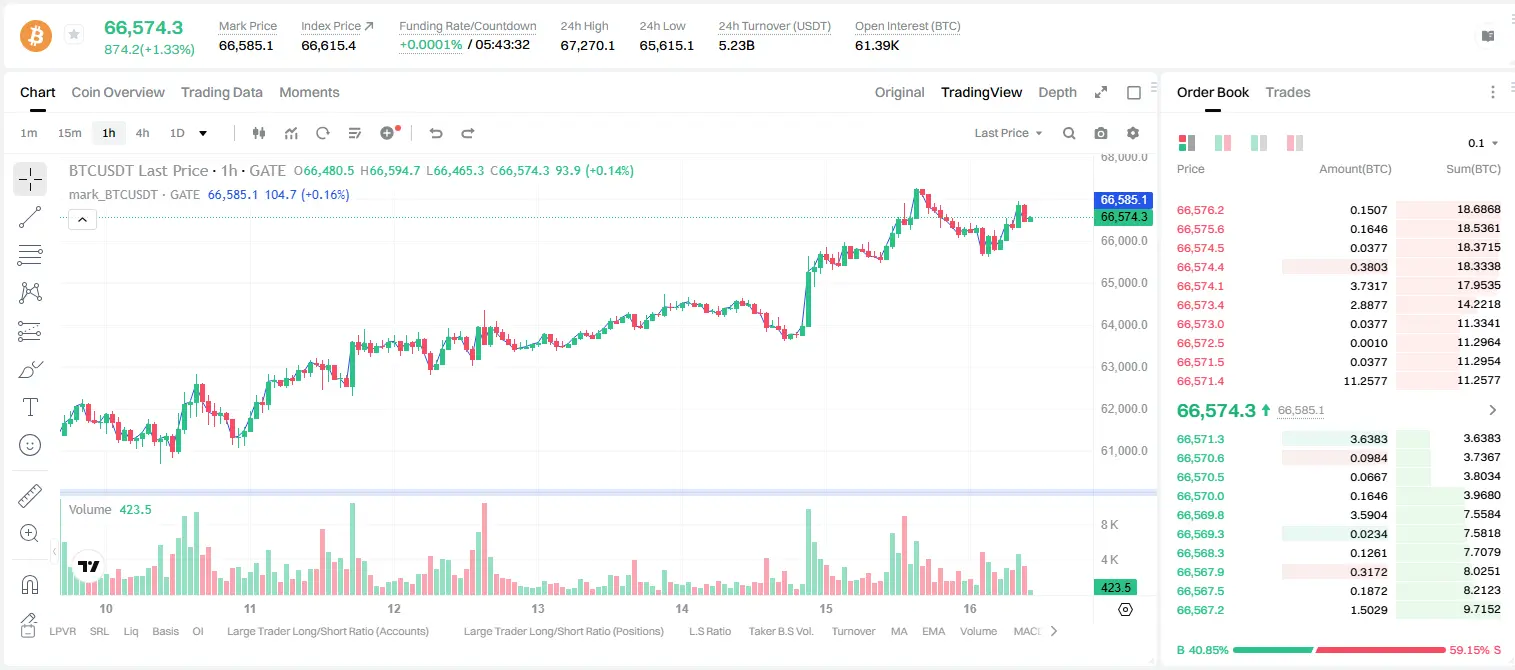Open the emoji sticker tool
1515x670 pixels.
click(x=30, y=445)
